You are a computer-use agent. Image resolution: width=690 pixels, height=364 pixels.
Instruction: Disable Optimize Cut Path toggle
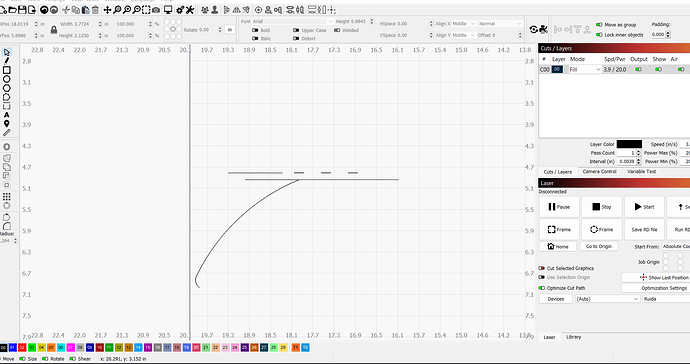[x=542, y=288]
